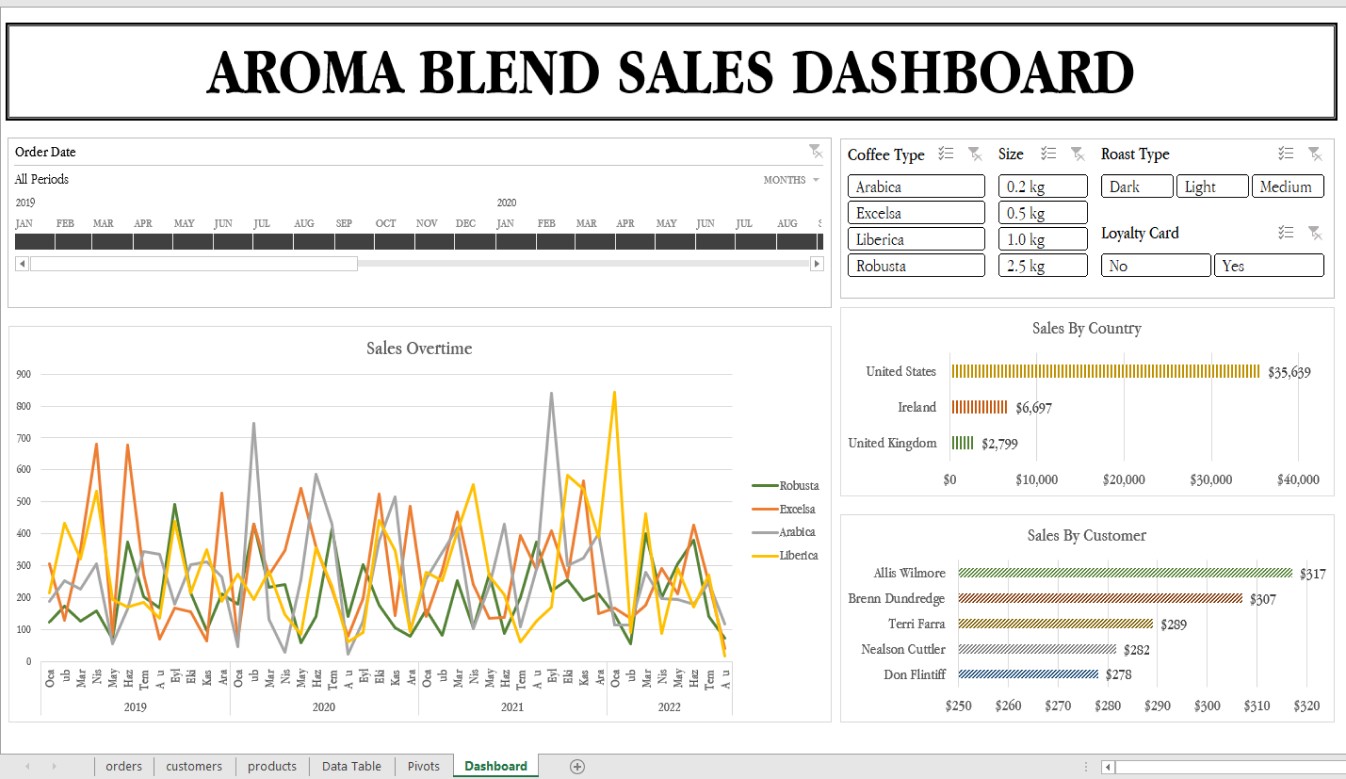Image resolution: width=1346 pixels, height=779 pixels.
Task: Select the United States sales bar
Action: point(1106,371)
